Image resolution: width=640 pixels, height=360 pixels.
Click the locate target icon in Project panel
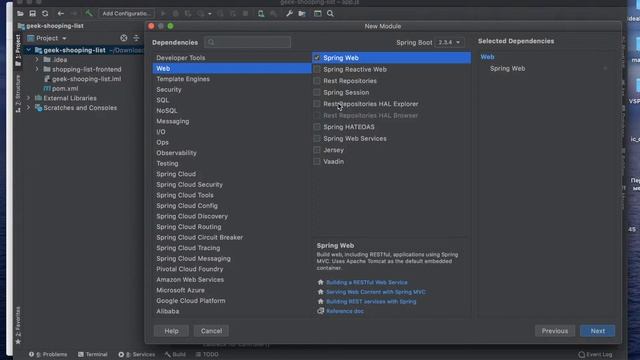pos(124,38)
